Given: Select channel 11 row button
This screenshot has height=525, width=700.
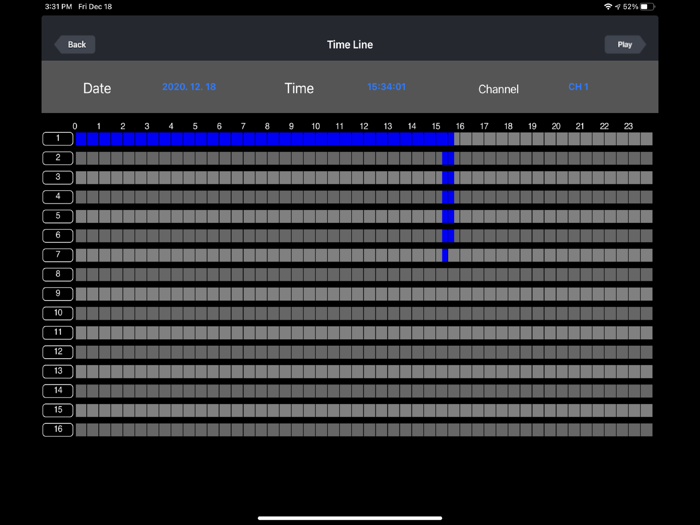Looking at the screenshot, I should coord(58,333).
